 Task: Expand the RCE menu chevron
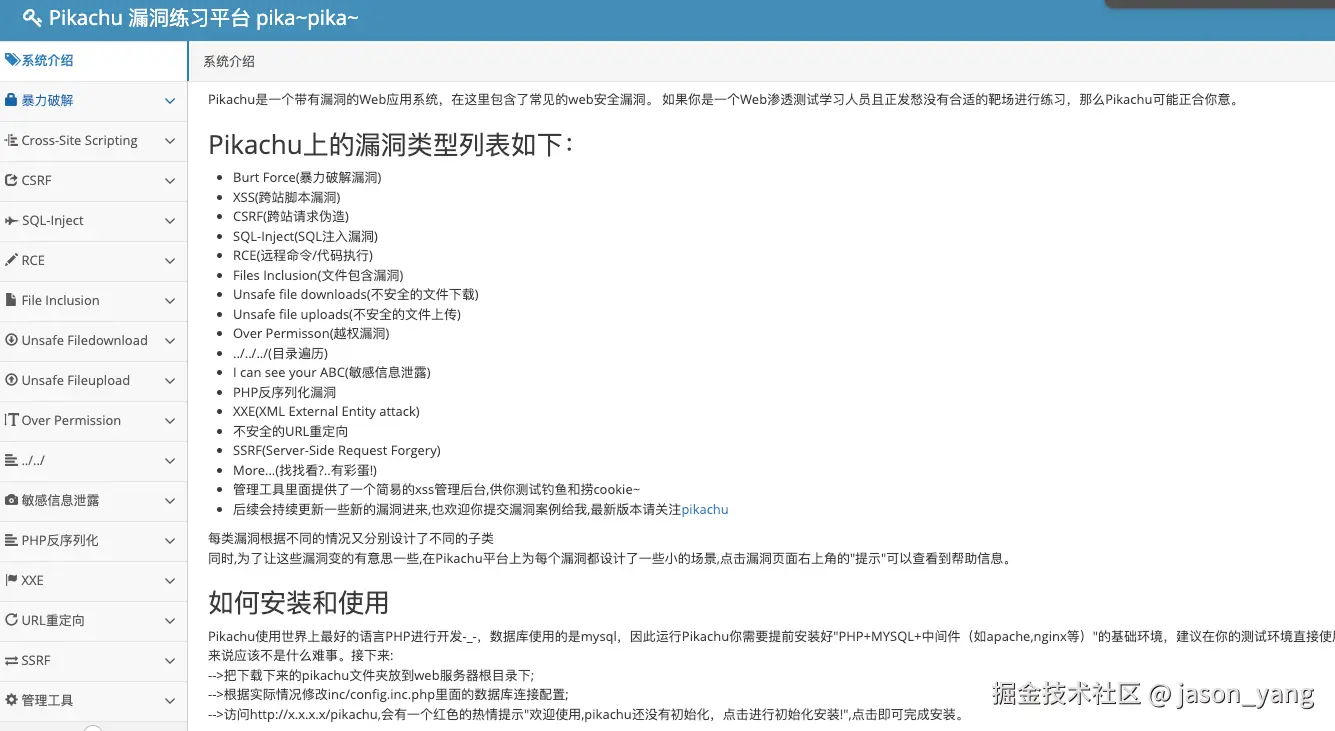170,261
